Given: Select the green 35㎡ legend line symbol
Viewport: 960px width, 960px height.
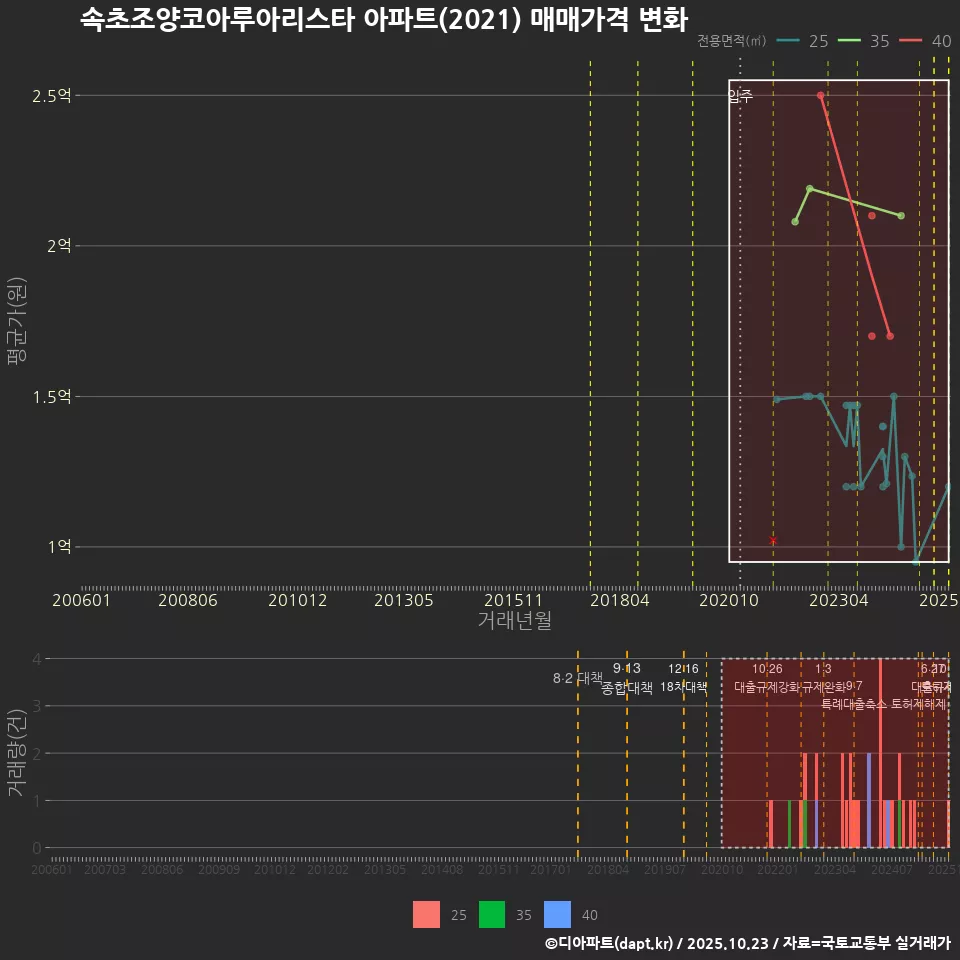Looking at the screenshot, I should tap(849, 41).
